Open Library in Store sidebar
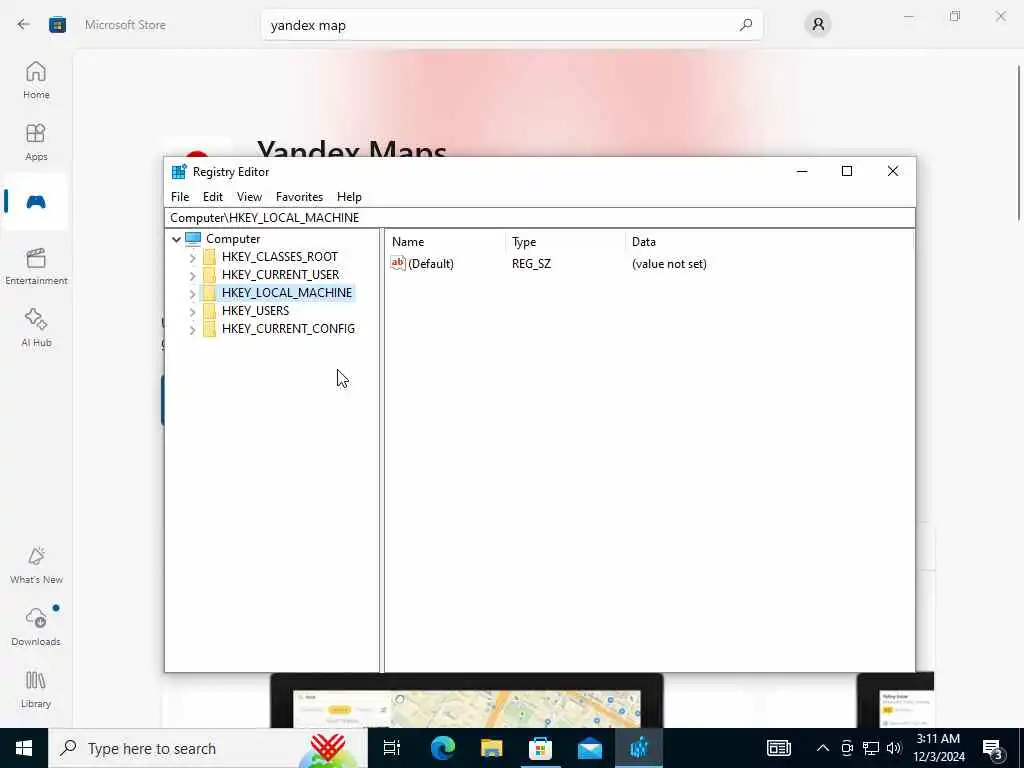This screenshot has width=1024, height=768. pos(36,690)
